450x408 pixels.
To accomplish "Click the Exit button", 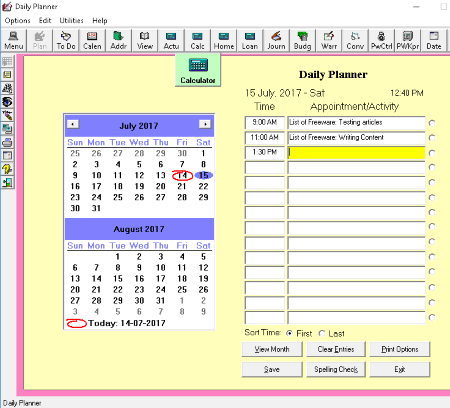I will pos(400,369).
